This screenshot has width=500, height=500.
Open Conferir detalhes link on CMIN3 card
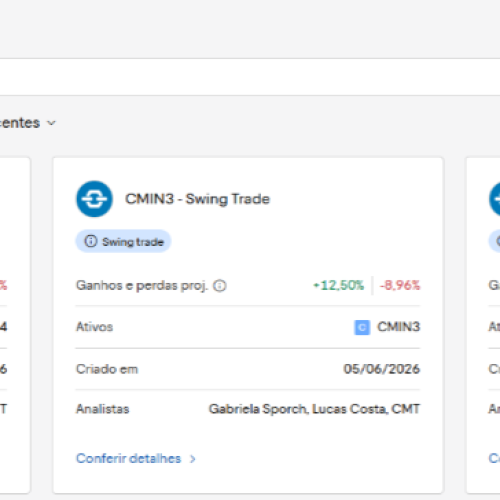pos(128,458)
